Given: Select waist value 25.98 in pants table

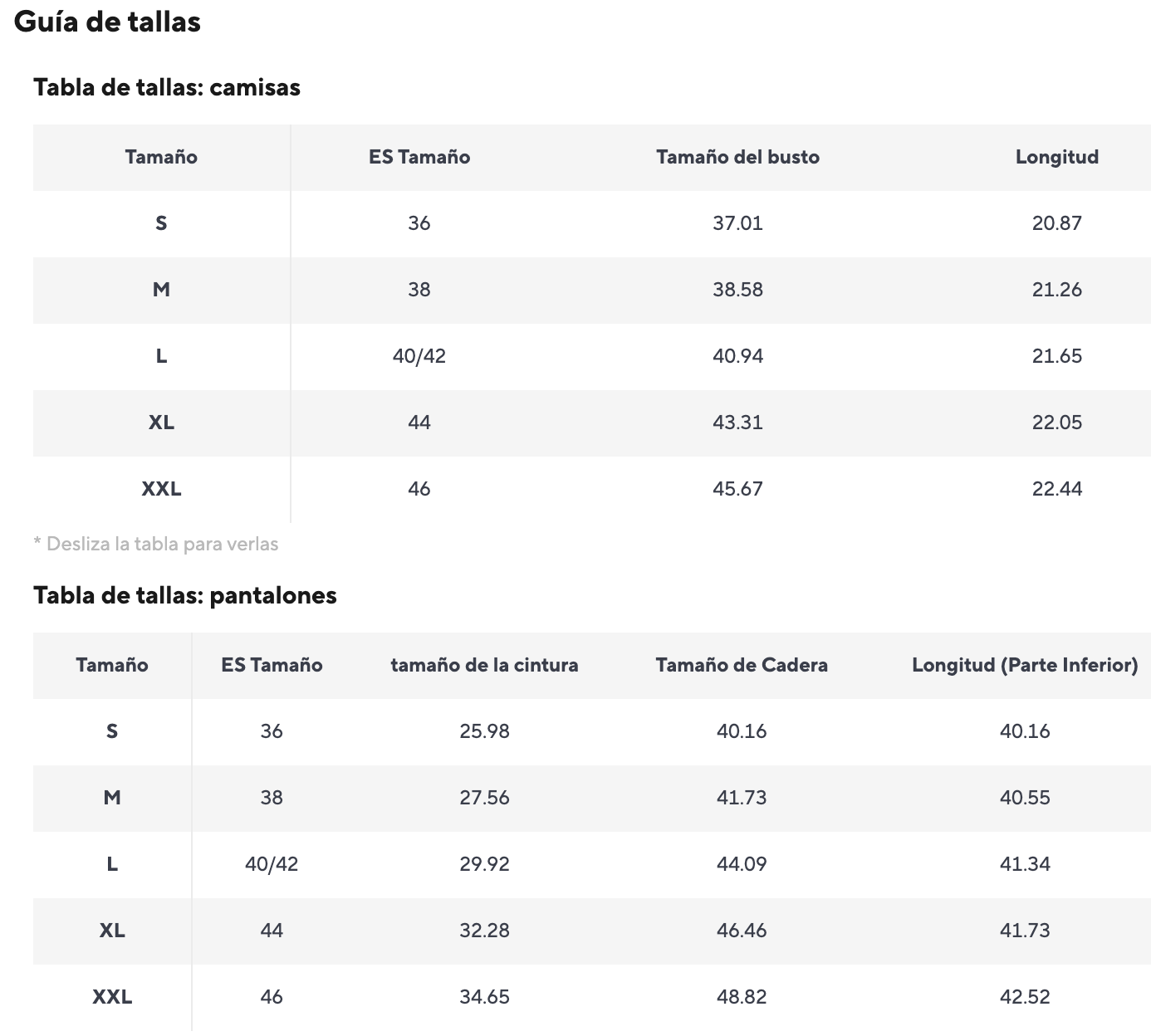Looking at the screenshot, I should [484, 731].
